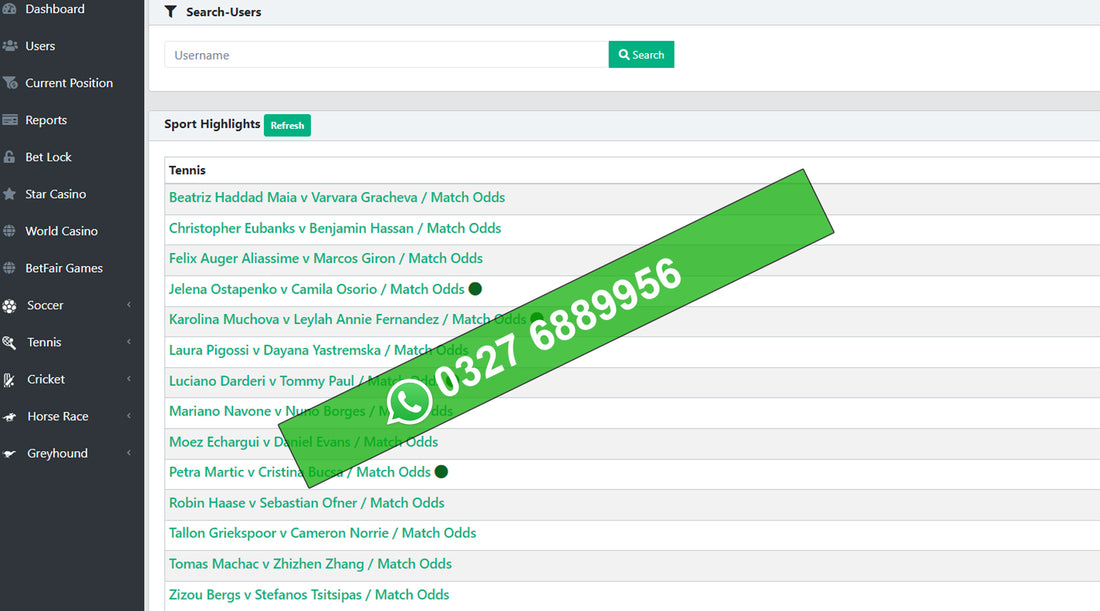Image resolution: width=1100 pixels, height=611 pixels.
Task: Click the green dot beside Ostapenko match
Action: click(x=475, y=289)
